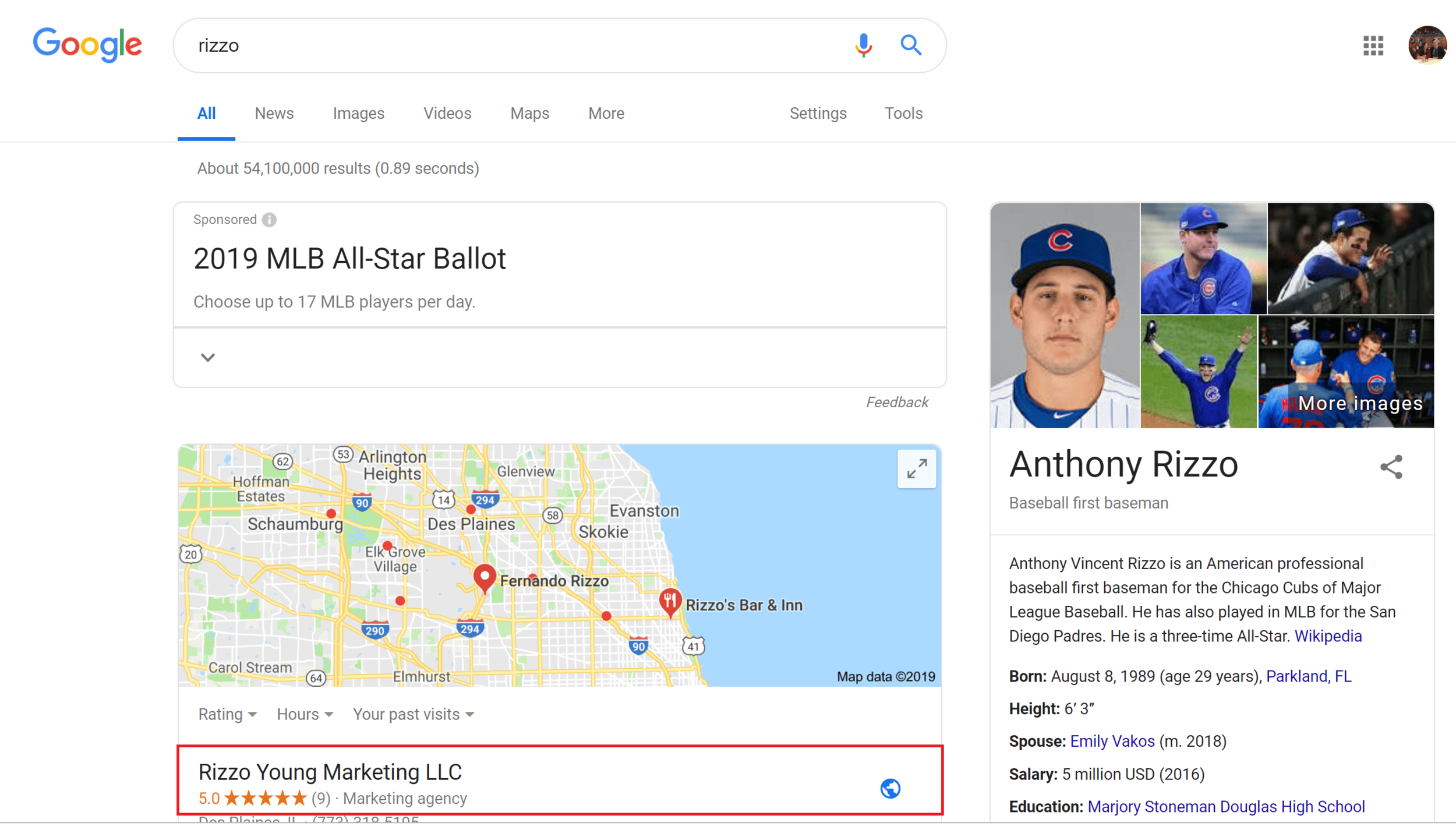1456x826 pixels.
Task: Click the Fernando Rizzo map label
Action: coord(554,581)
